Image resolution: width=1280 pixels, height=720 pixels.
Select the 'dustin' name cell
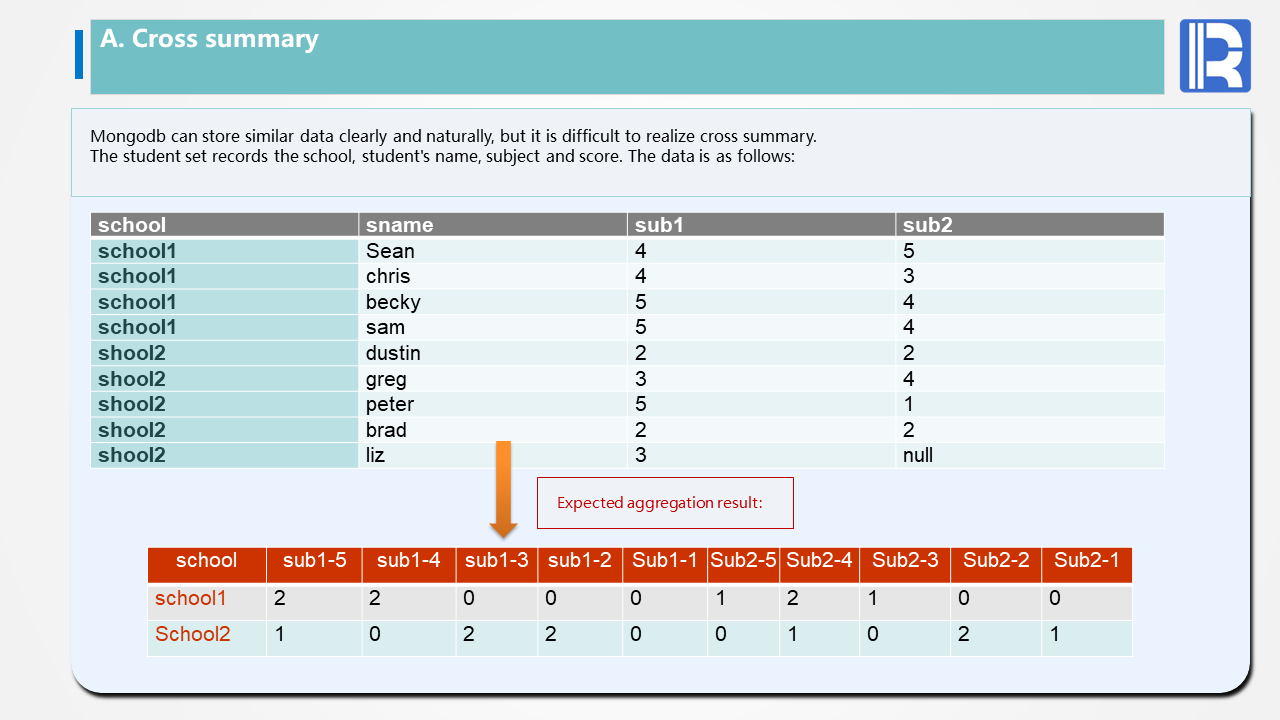pyautogui.click(x=393, y=353)
